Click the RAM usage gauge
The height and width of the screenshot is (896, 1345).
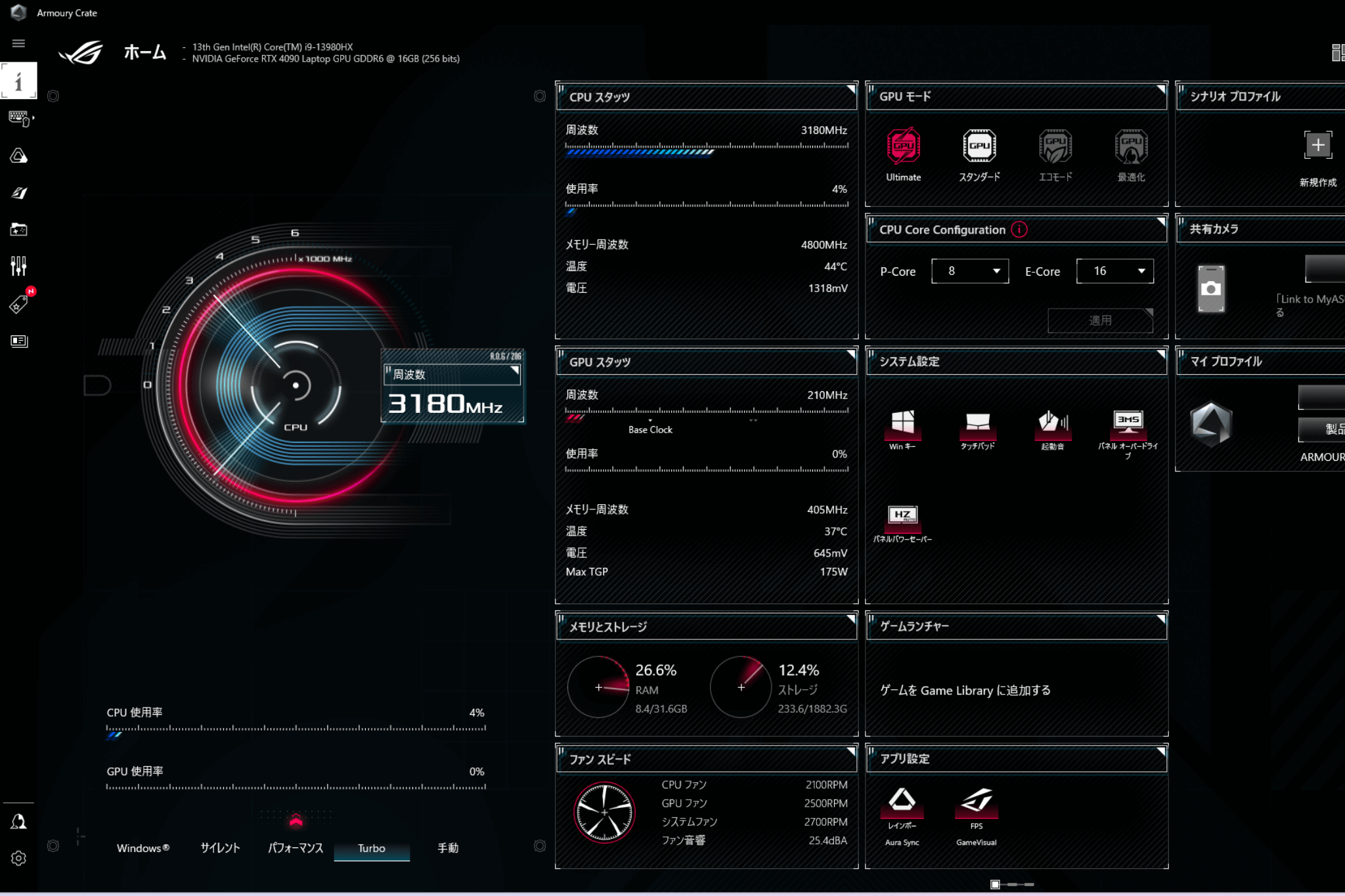point(598,687)
